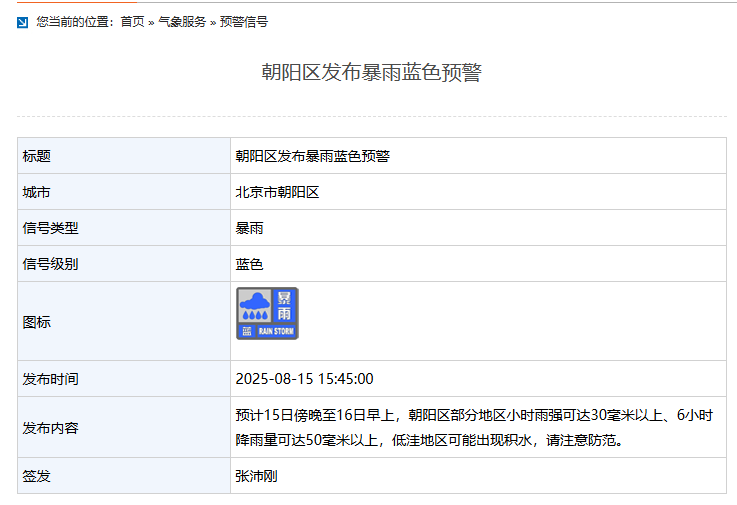Viewport: 737px width, 505px height.
Task: Select the 信号级别 row label
Action: (x=50, y=264)
